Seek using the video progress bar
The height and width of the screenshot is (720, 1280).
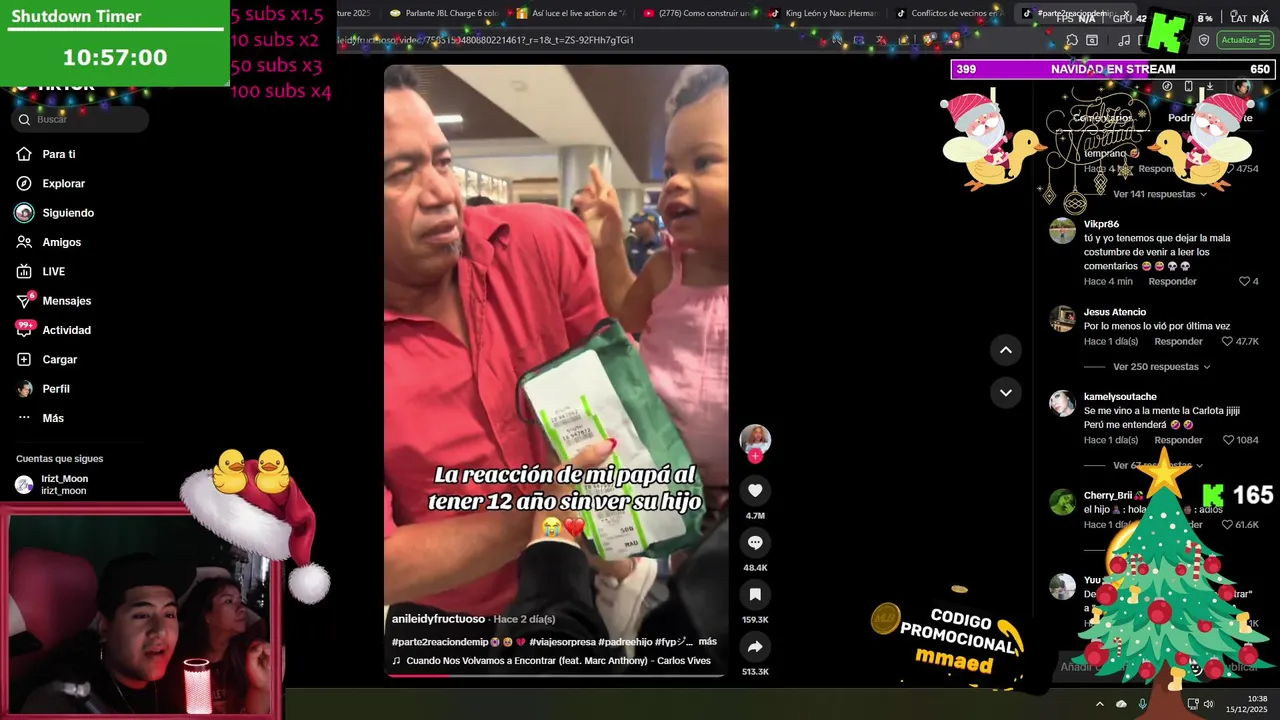click(x=556, y=675)
